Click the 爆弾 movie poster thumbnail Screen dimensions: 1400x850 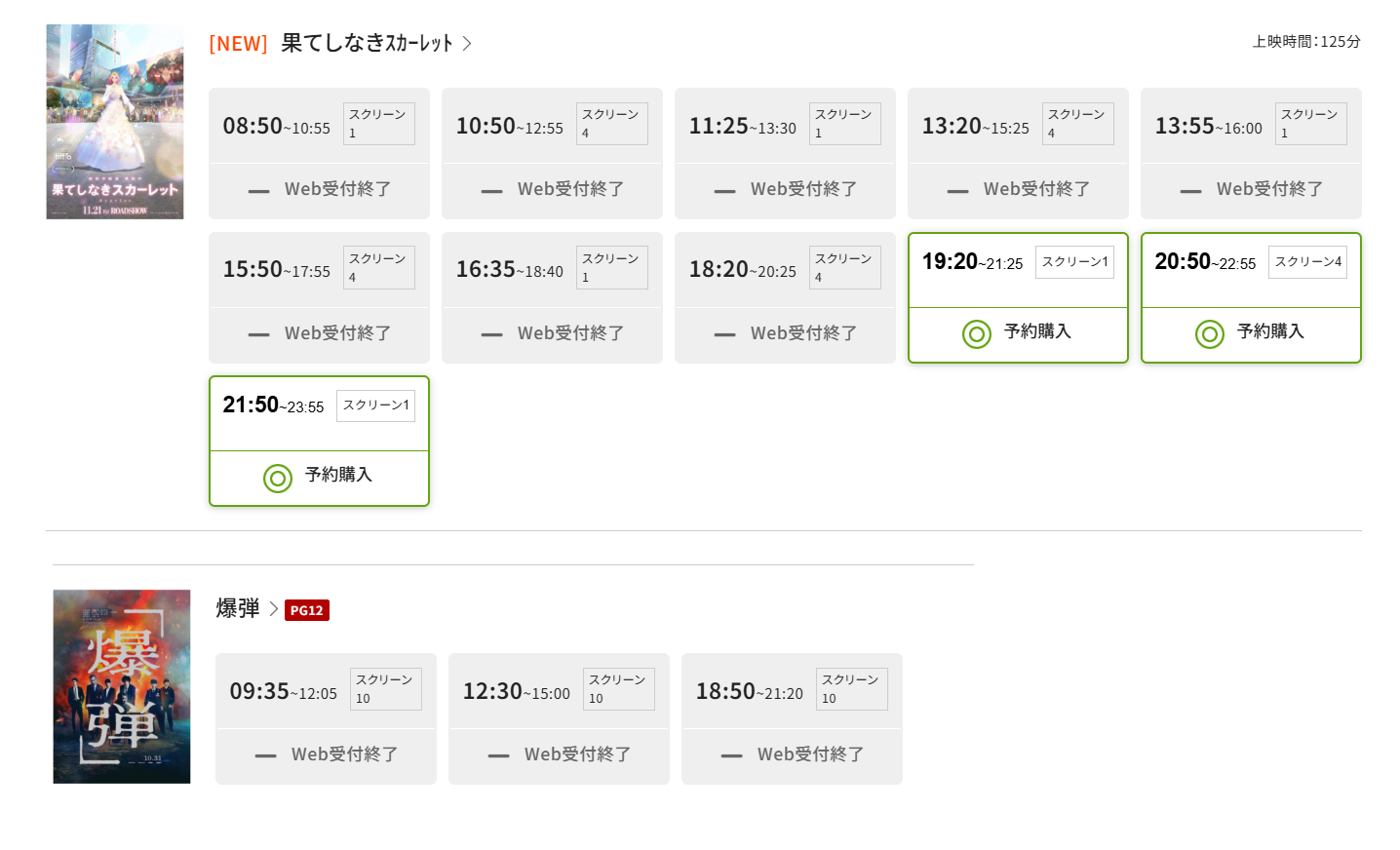(122, 686)
